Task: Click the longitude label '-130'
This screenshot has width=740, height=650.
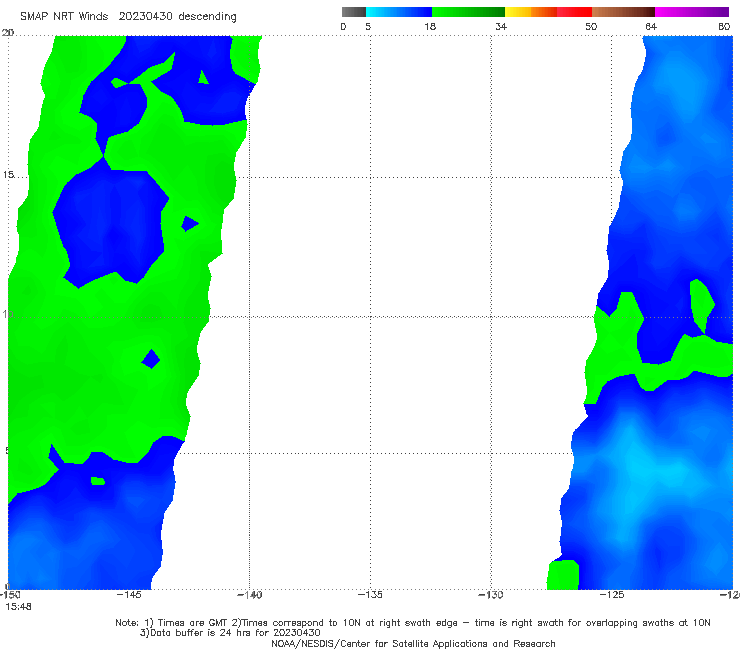Action: pyautogui.click(x=491, y=595)
